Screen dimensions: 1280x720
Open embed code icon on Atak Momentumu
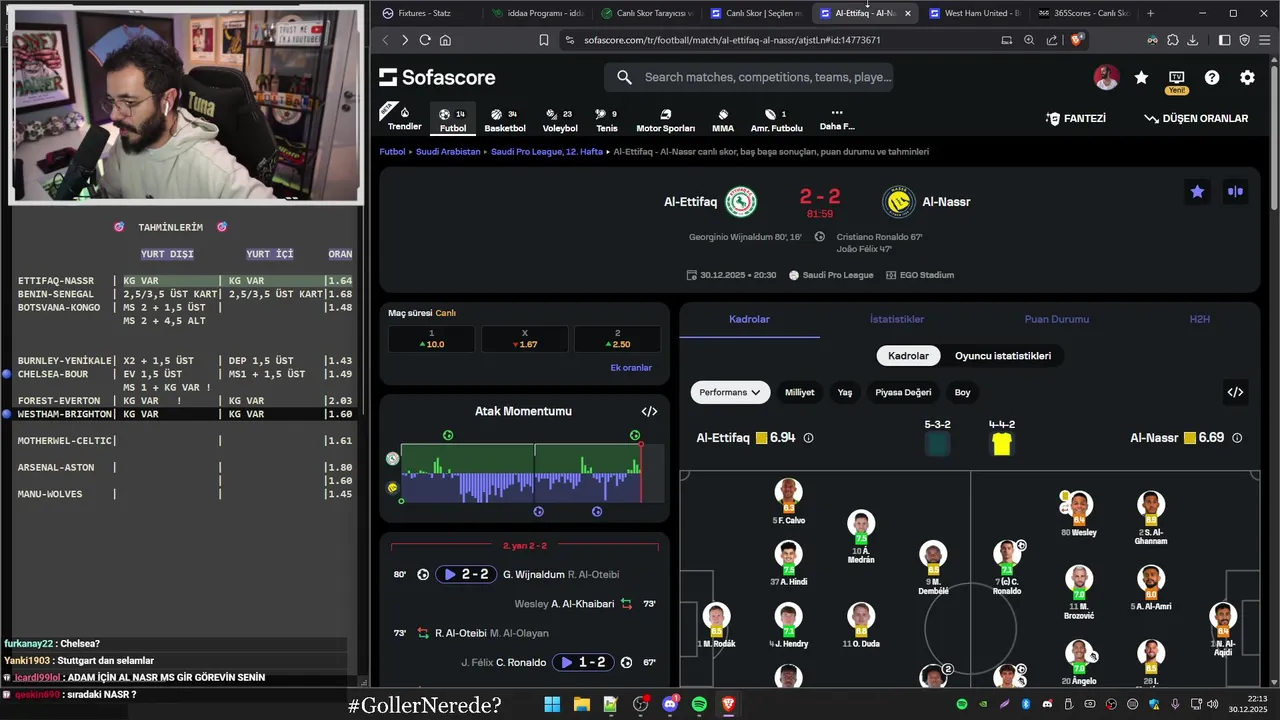tap(649, 411)
